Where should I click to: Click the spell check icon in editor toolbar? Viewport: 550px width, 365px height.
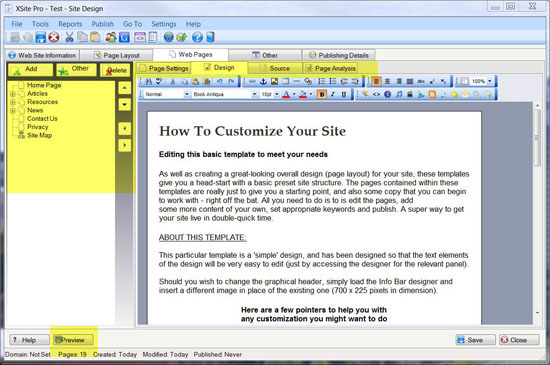pos(159,82)
